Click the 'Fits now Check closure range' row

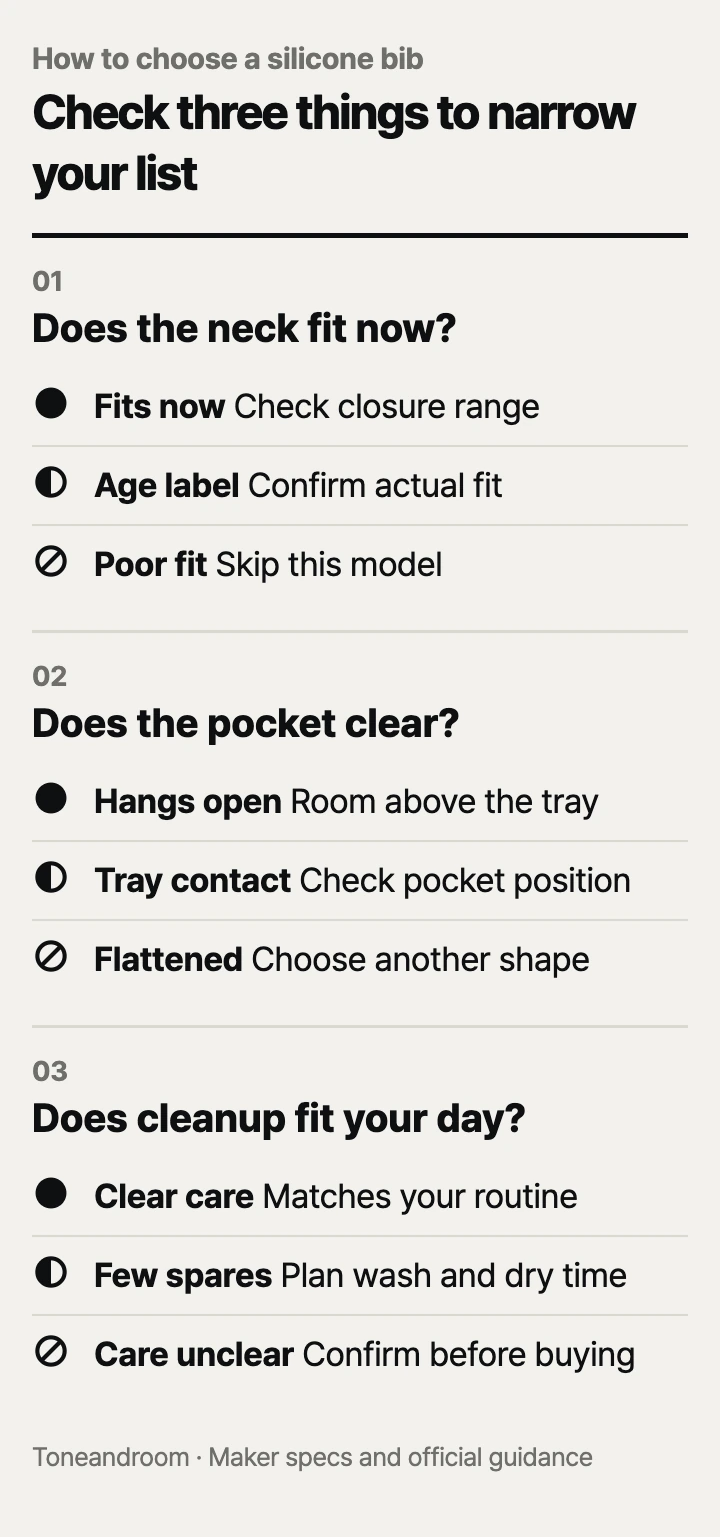coord(360,407)
